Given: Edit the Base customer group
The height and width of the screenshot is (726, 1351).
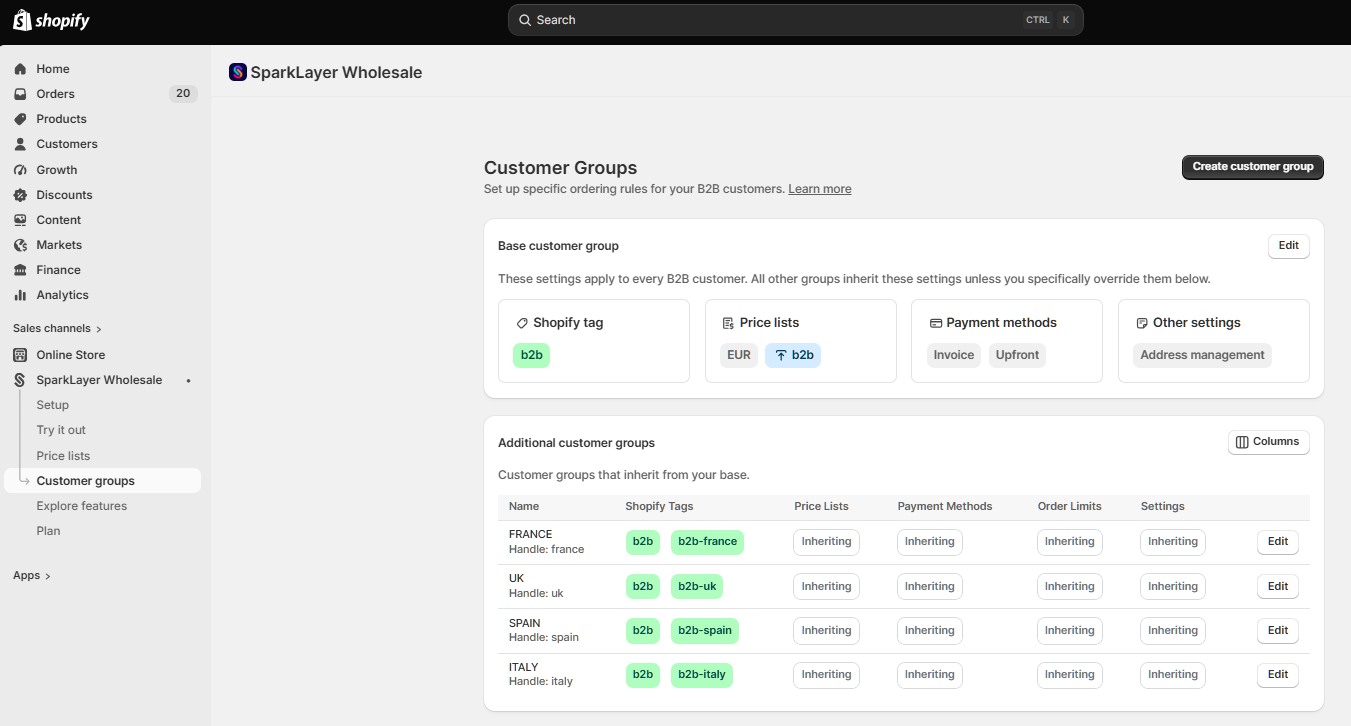Looking at the screenshot, I should [x=1289, y=246].
